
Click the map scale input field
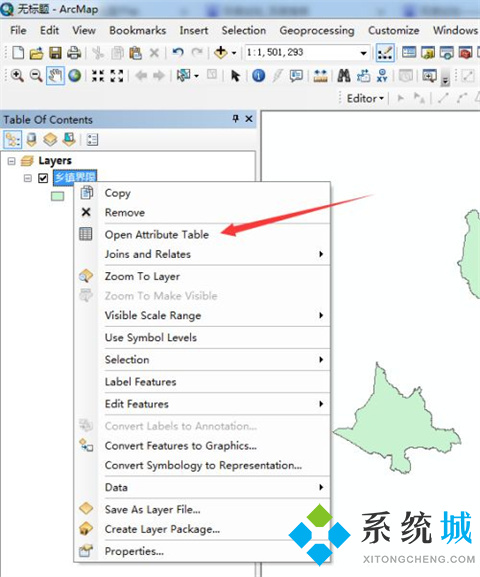point(302,53)
